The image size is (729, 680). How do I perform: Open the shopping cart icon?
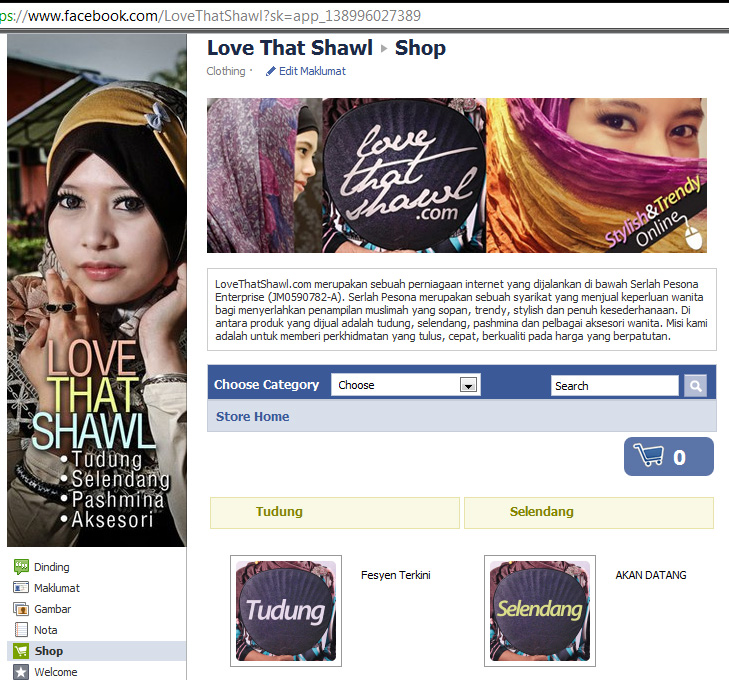(x=649, y=455)
